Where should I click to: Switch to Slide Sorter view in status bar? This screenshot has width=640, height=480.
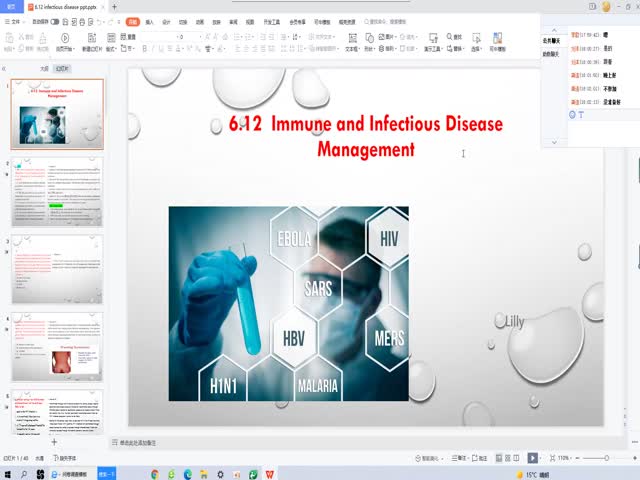(508, 458)
